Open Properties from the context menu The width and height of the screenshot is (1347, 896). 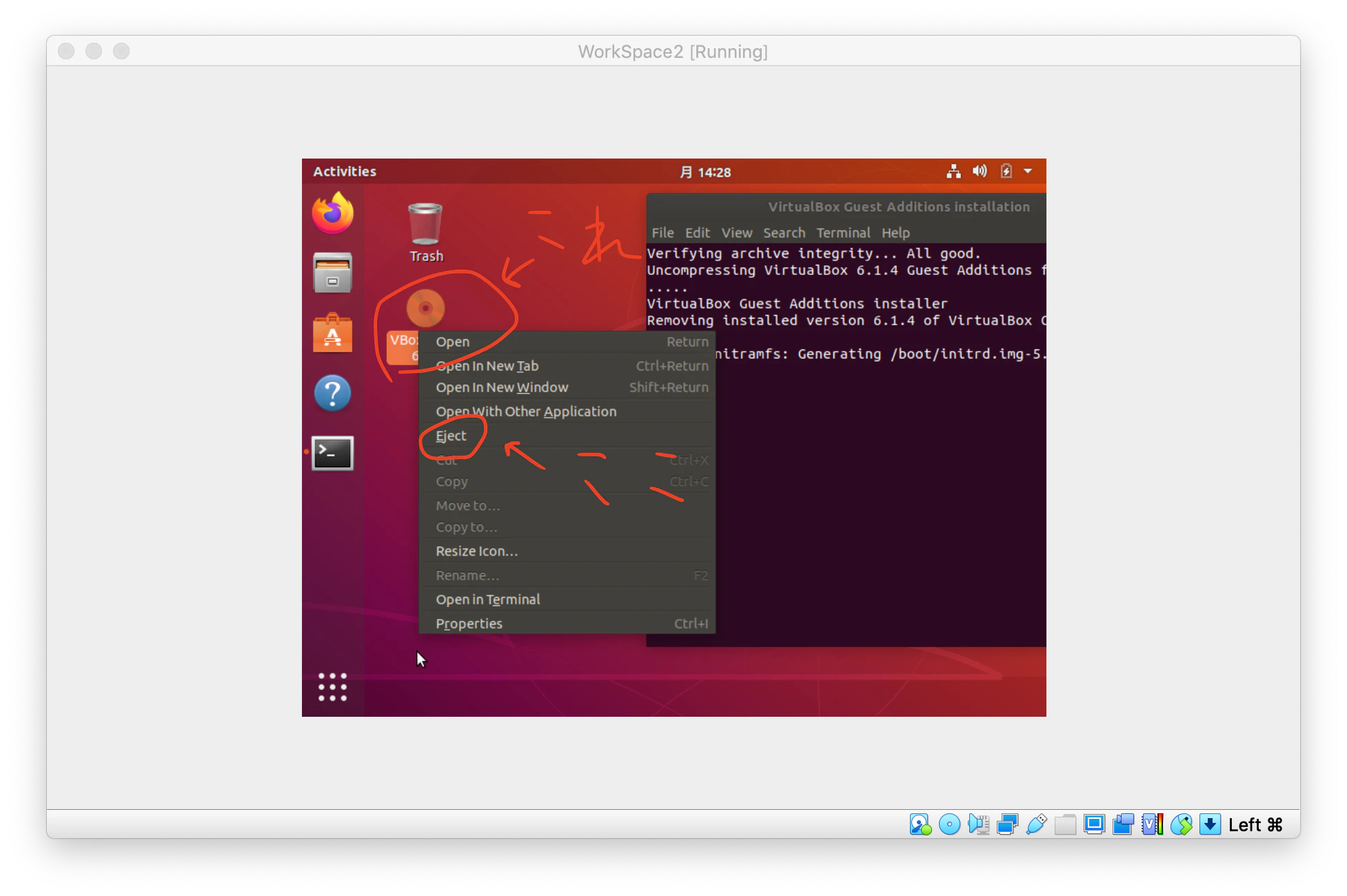(x=567, y=624)
